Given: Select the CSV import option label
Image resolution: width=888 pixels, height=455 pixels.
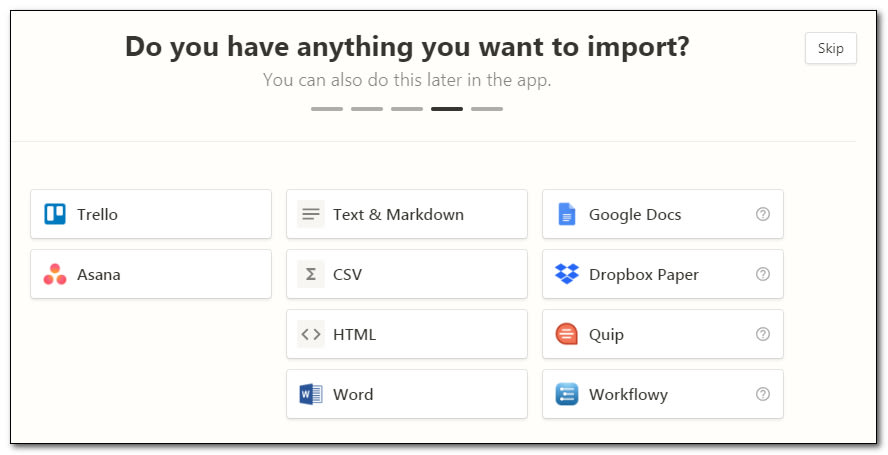Looking at the screenshot, I should [347, 275].
